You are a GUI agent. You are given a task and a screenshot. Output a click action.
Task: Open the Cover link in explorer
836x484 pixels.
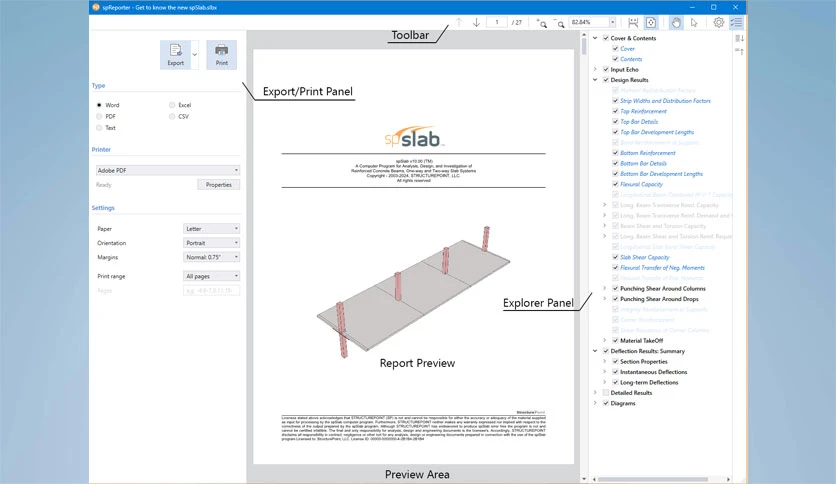coord(627,49)
